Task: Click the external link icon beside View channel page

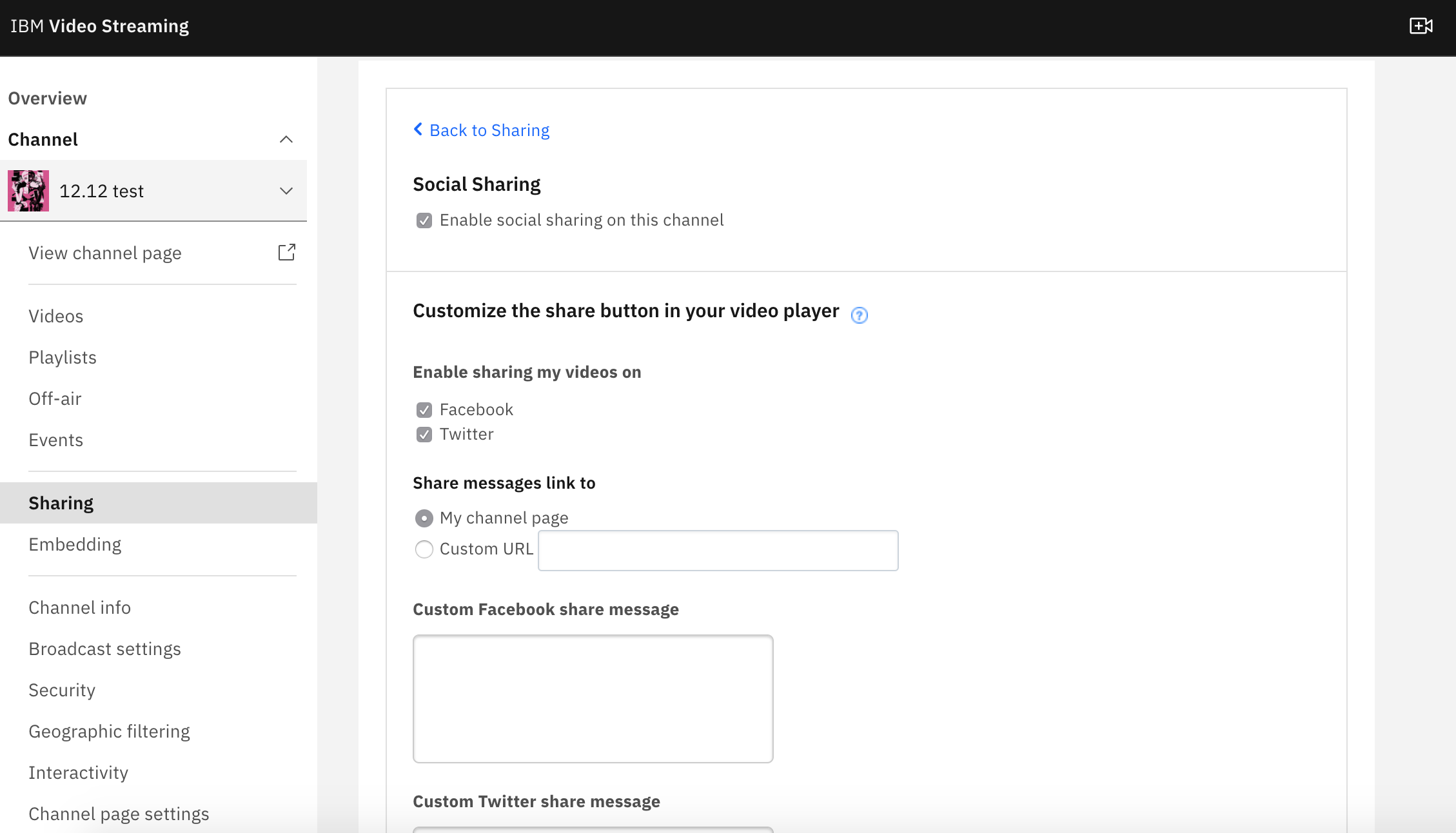Action: (x=286, y=252)
